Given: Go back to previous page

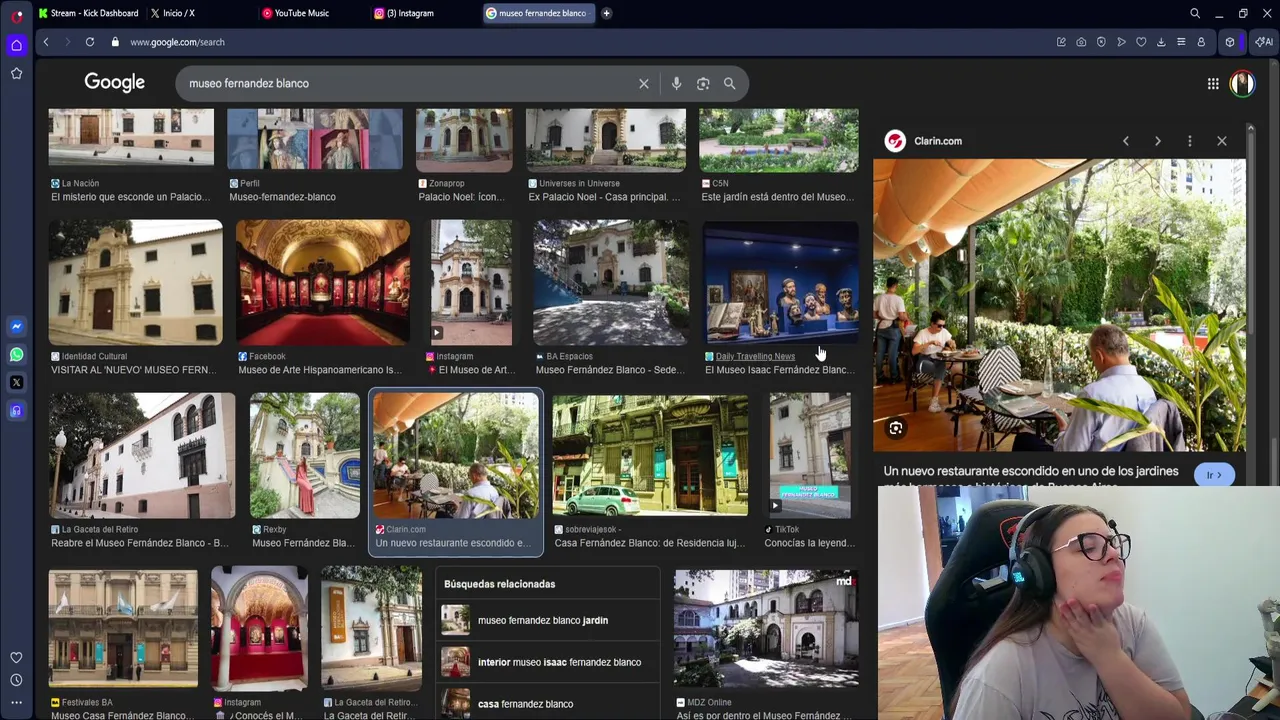Looking at the screenshot, I should (x=46, y=42).
